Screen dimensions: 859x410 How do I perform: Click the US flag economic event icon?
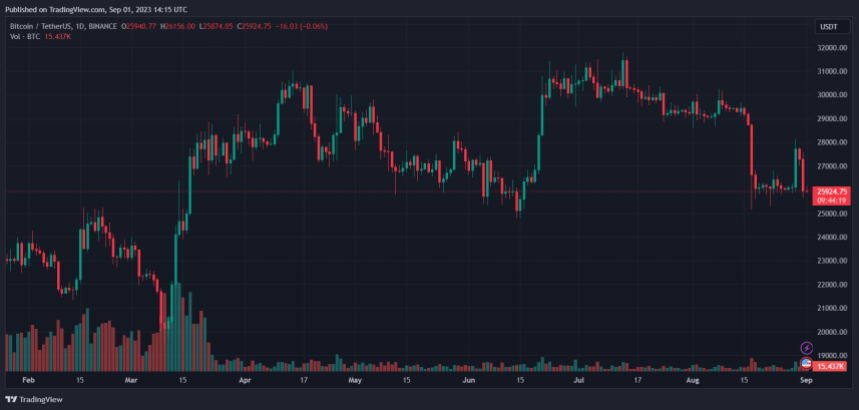coord(807,362)
